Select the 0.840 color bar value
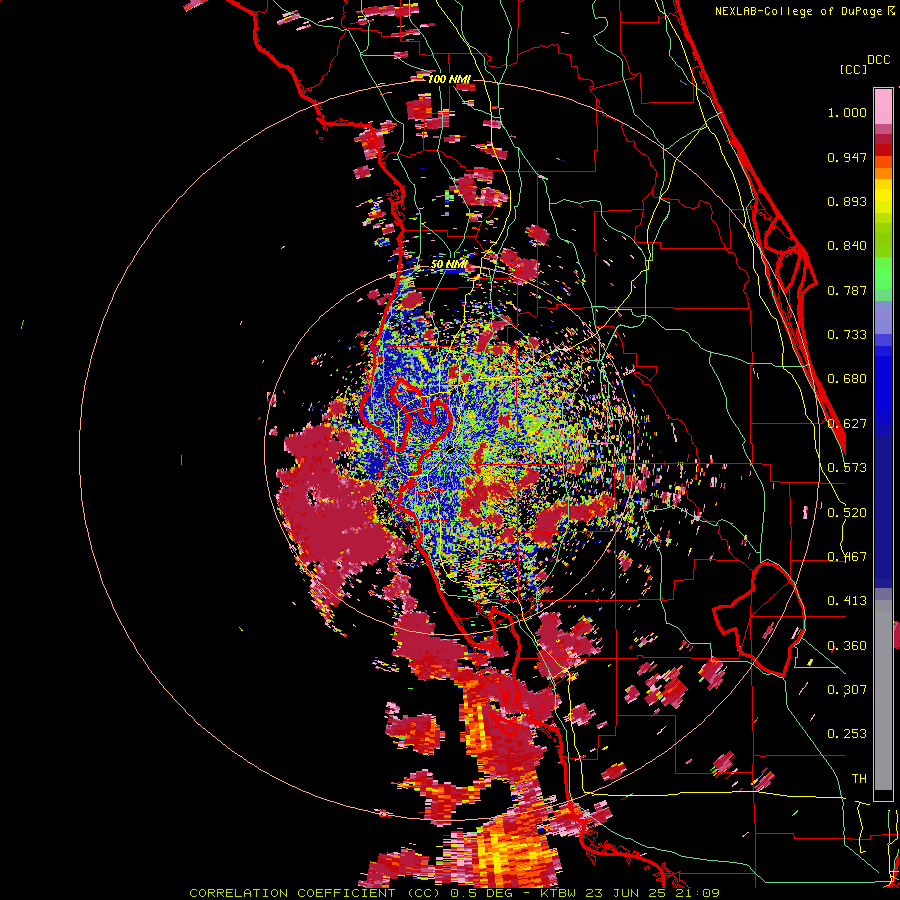This screenshot has height=900, width=900. [847, 246]
